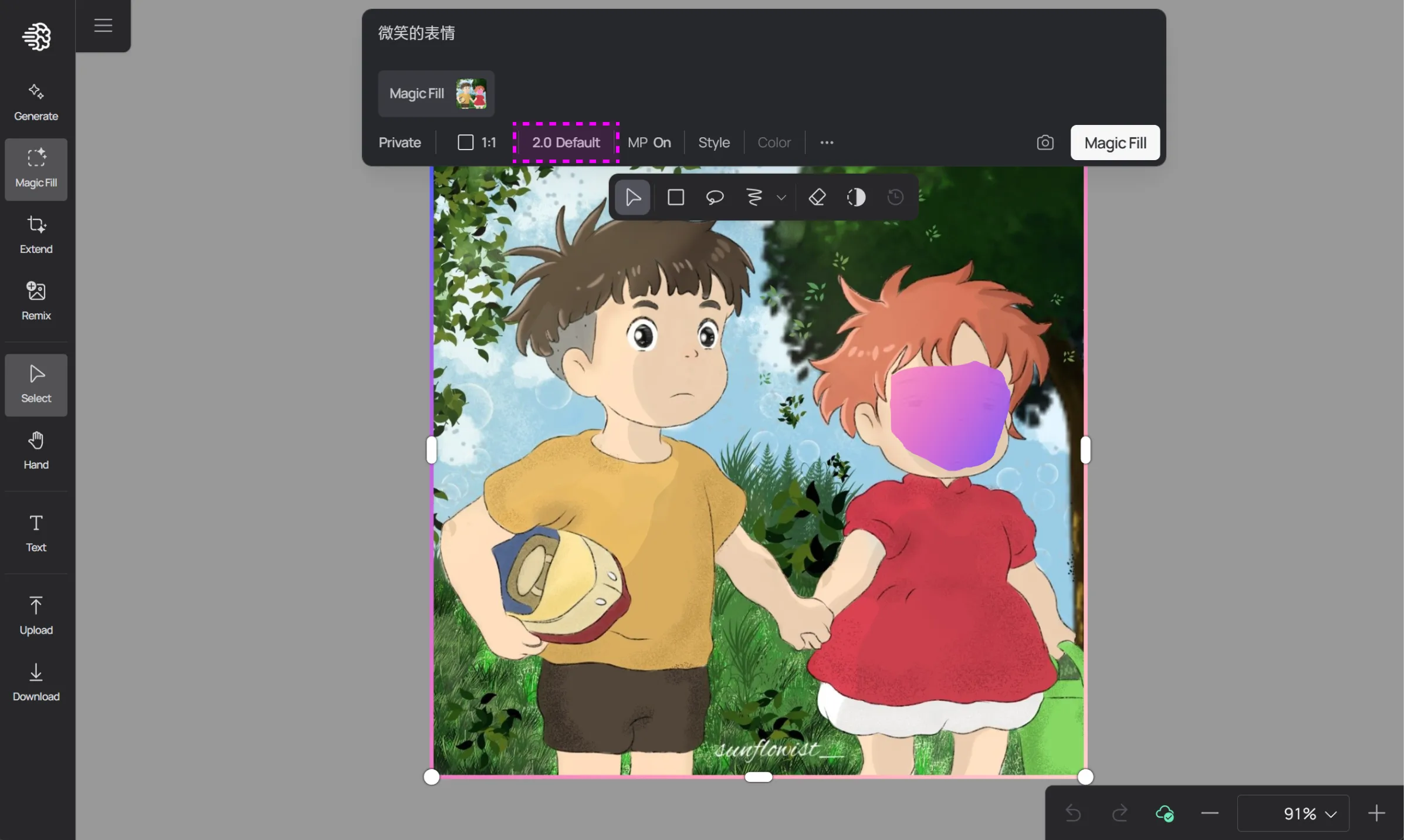Click the bottom edge handle of the image
The image size is (1408, 840).
point(759,777)
